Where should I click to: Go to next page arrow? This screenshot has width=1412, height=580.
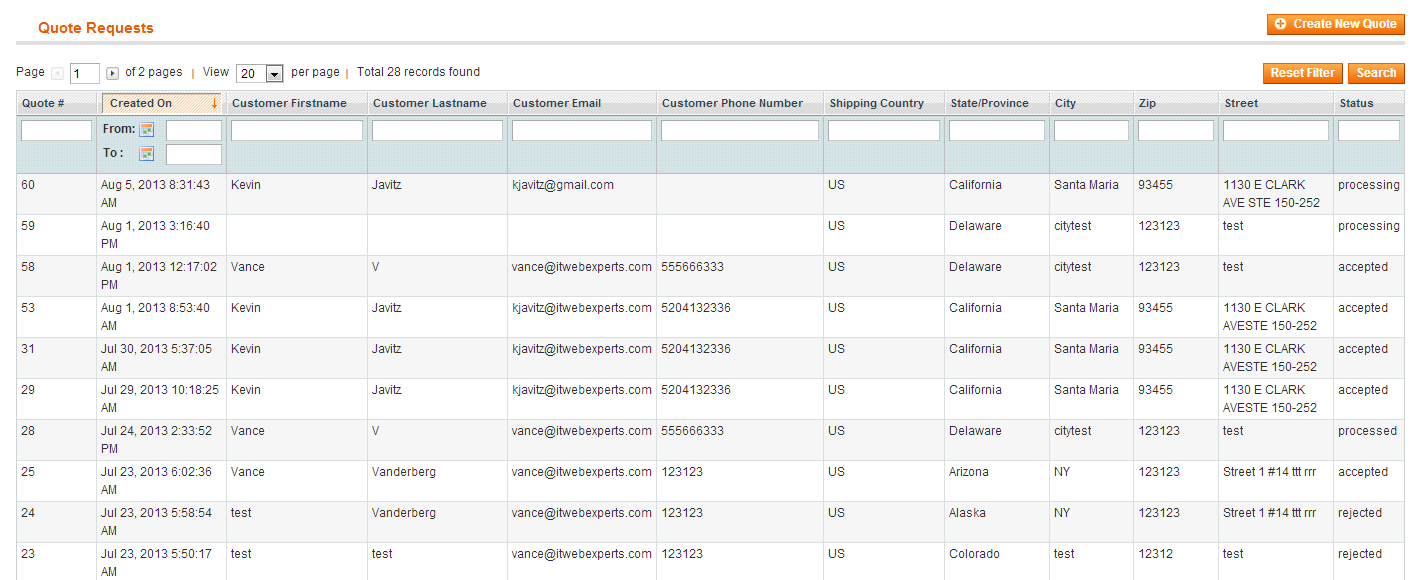113,73
